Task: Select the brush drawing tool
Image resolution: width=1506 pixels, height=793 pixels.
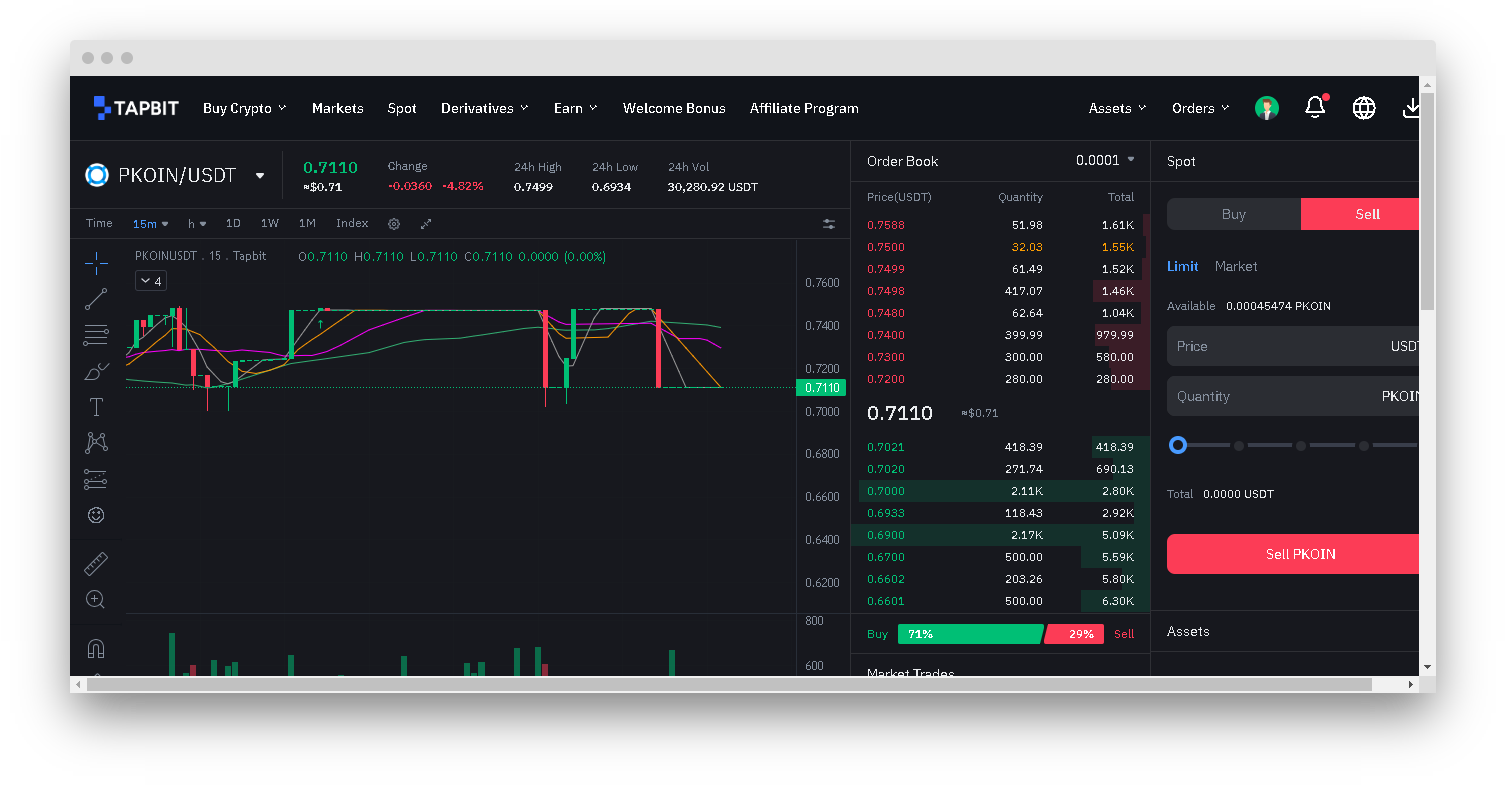Action: 96,371
